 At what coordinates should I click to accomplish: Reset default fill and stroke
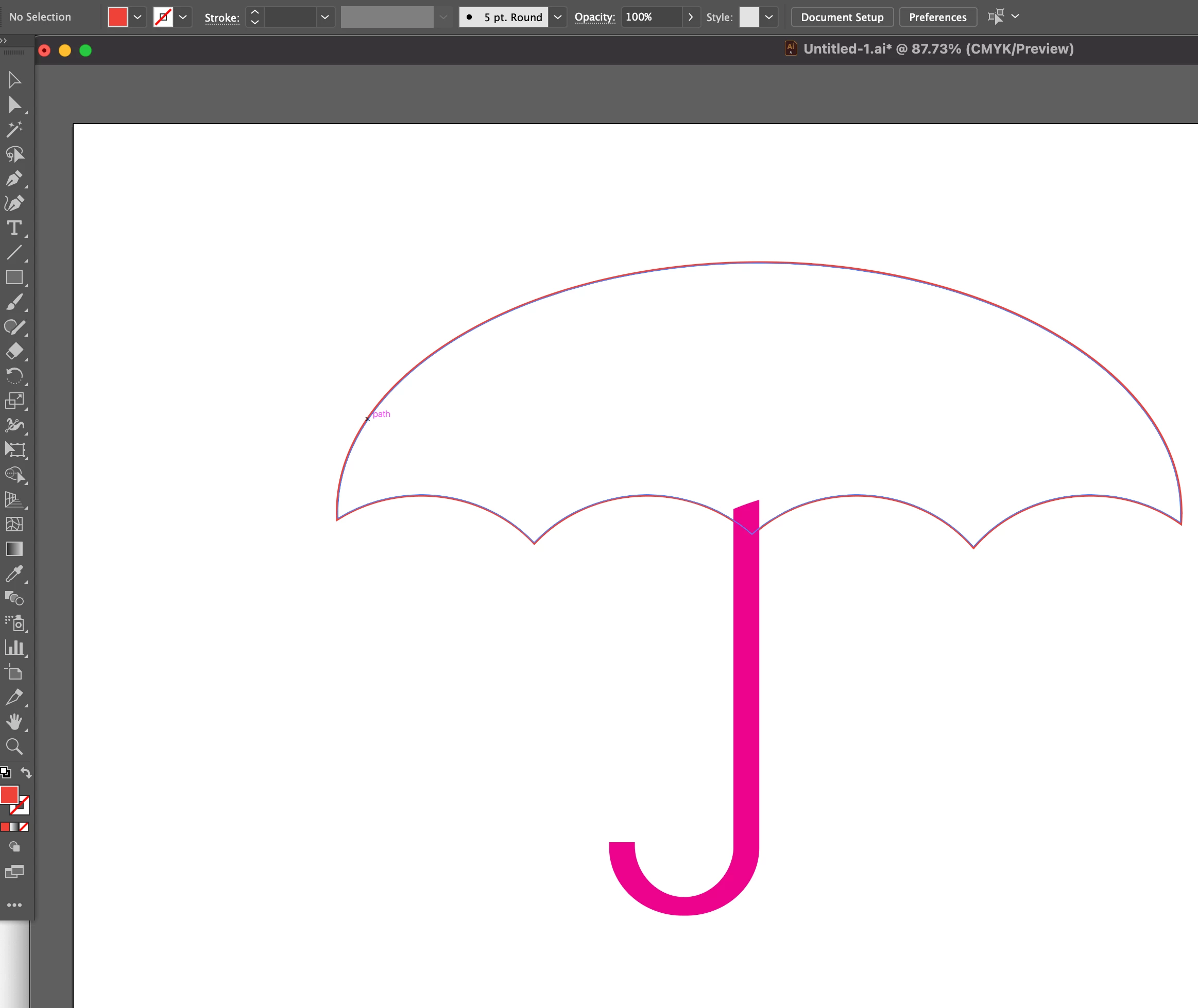point(5,773)
